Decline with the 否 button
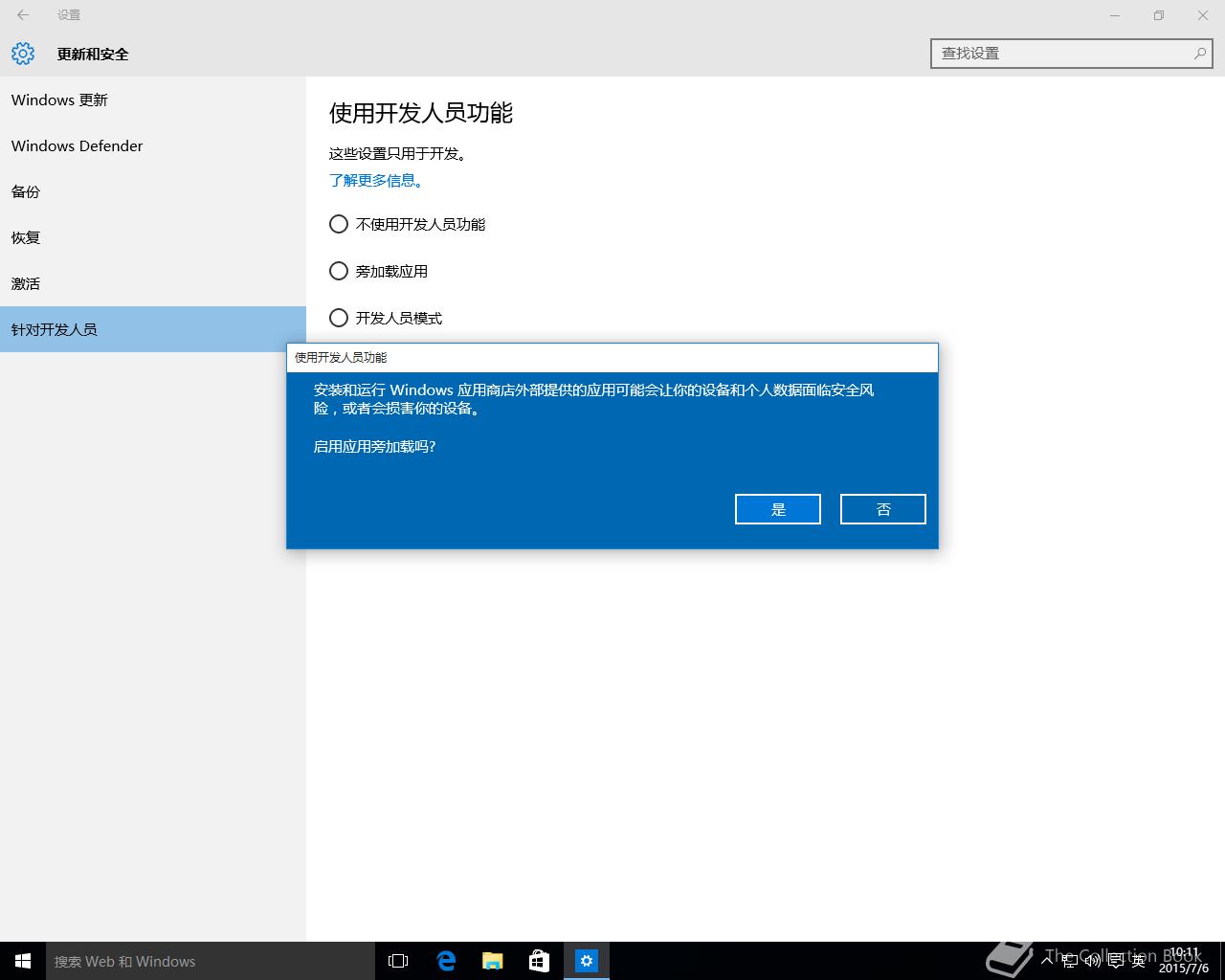 pos(883,509)
